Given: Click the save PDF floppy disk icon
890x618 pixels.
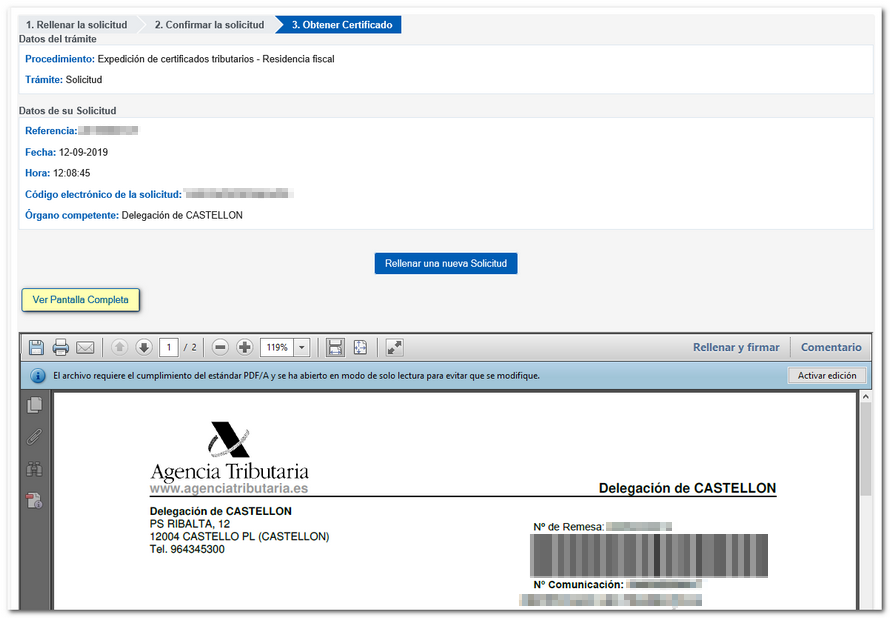Looking at the screenshot, I should 36,347.
